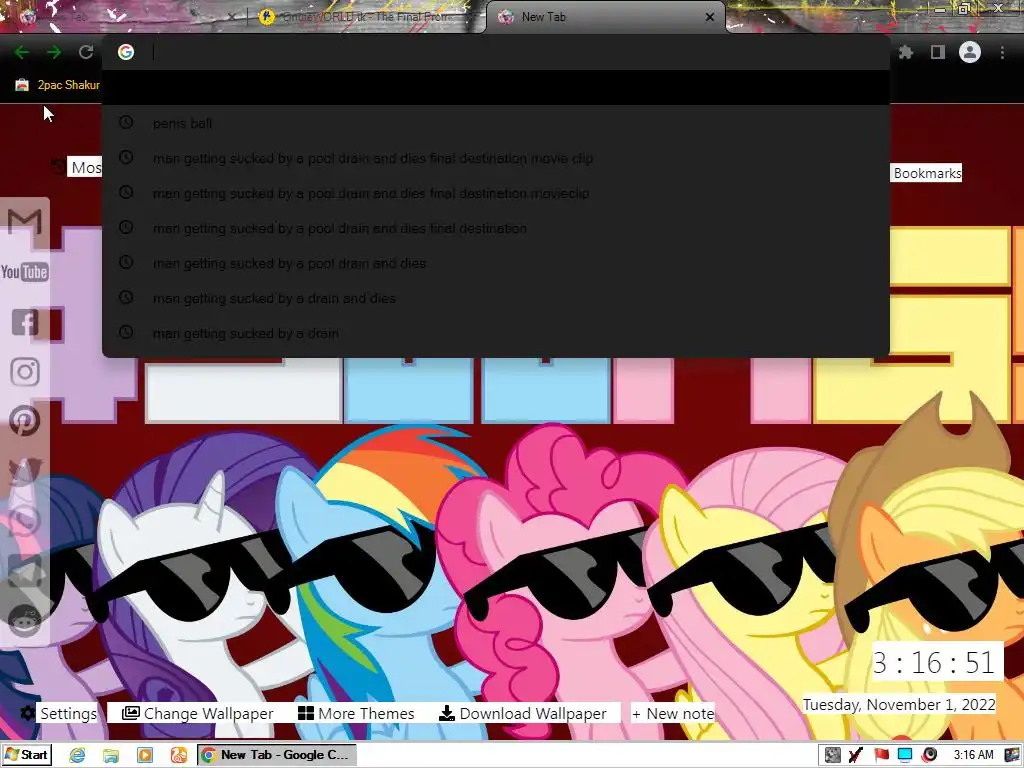Reload the page with the refresh icon
The width and height of the screenshot is (1024, 768).
(x=86, y=52)
